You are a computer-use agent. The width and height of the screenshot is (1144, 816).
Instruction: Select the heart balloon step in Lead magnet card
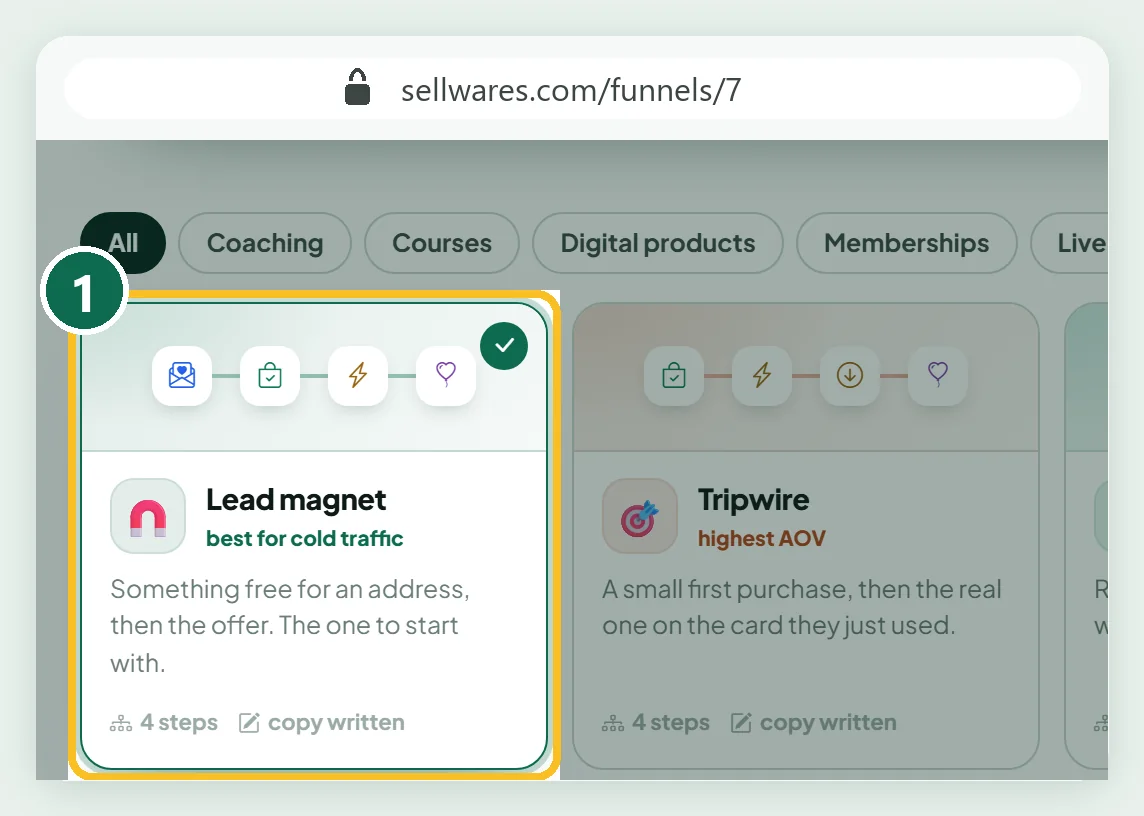[x=446, y=375]
